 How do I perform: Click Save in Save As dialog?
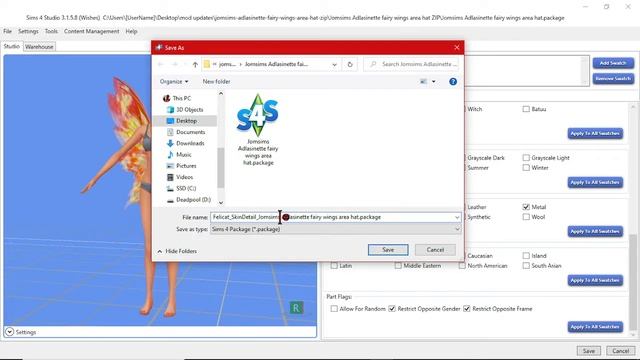coord(388,250)
